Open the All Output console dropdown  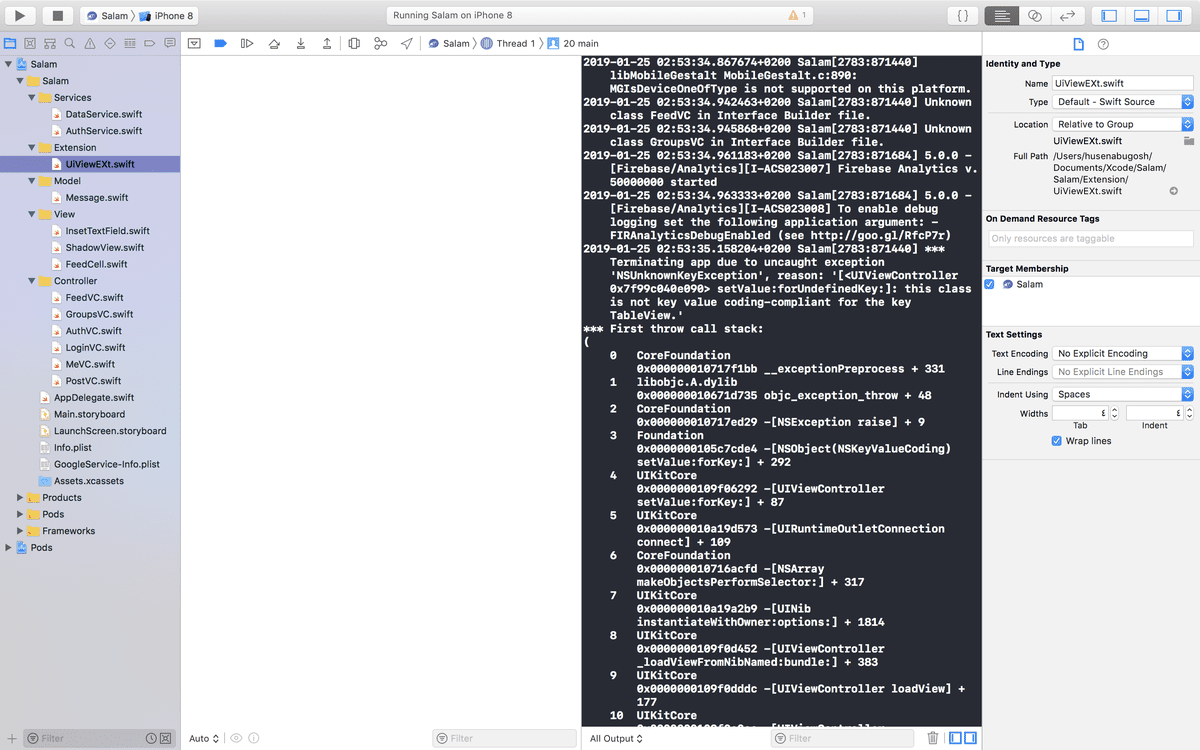(x=616, y=739)
